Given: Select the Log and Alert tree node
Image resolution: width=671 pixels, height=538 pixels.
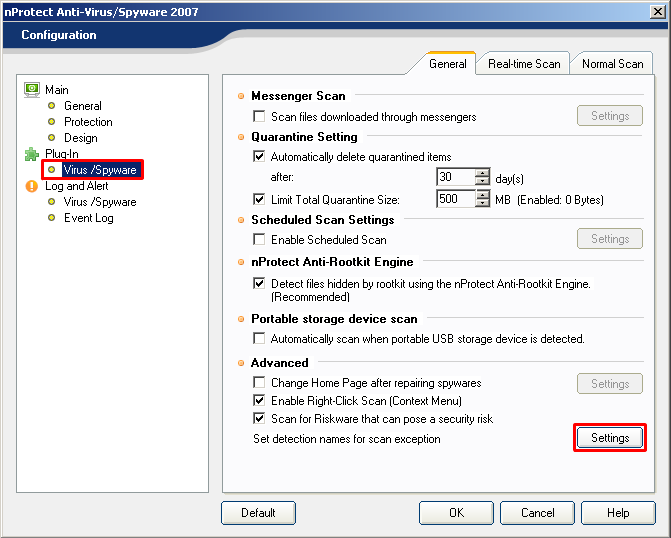Looking at the screenshot, I should (77, 186).
